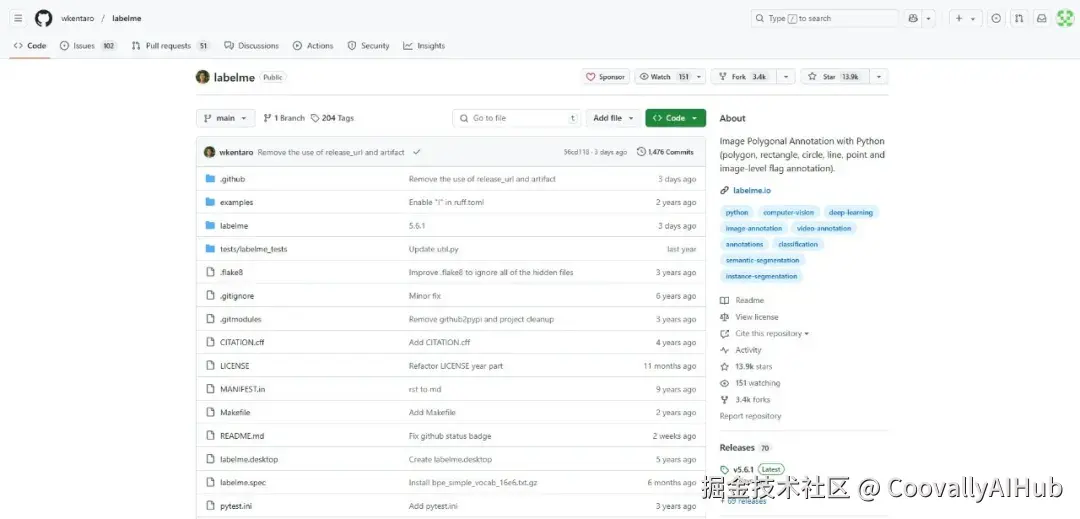
Task: View the 204 Tags link
Action: [332, 118]
